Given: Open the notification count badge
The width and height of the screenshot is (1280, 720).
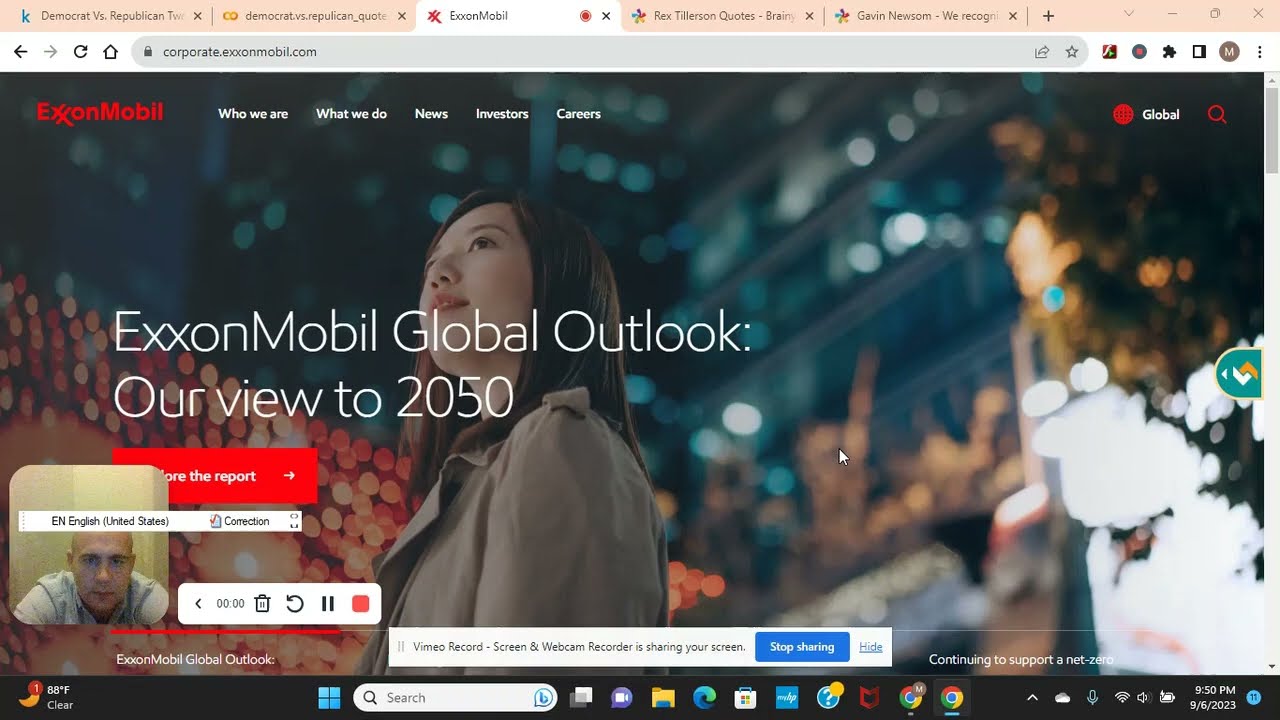Looking at the screenshot, I should click(x=1254, y=697).
